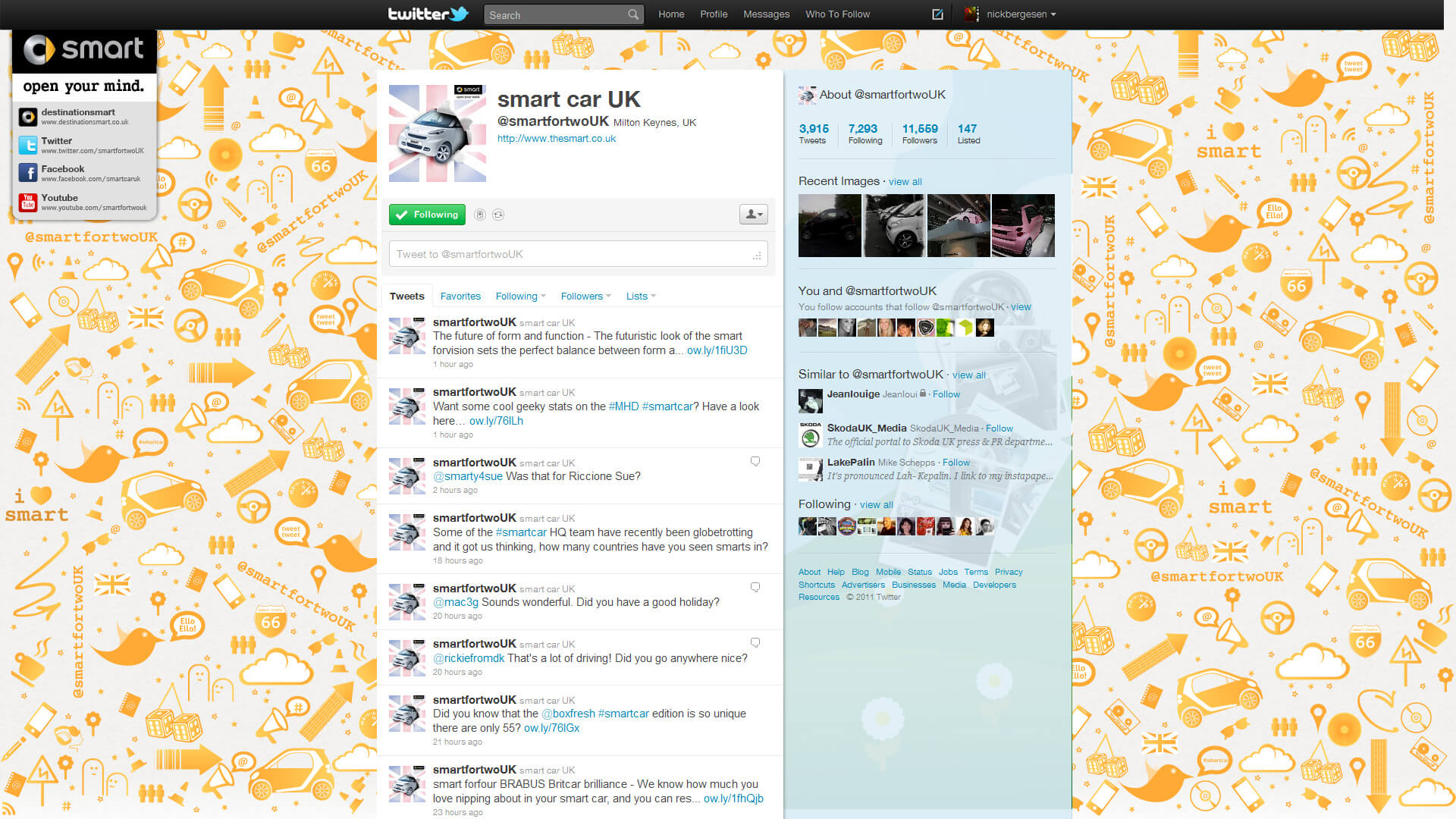This screenshot has height=819, width=1456.
Task: Open Messages in the top navigation
Action: click(766, 14)
